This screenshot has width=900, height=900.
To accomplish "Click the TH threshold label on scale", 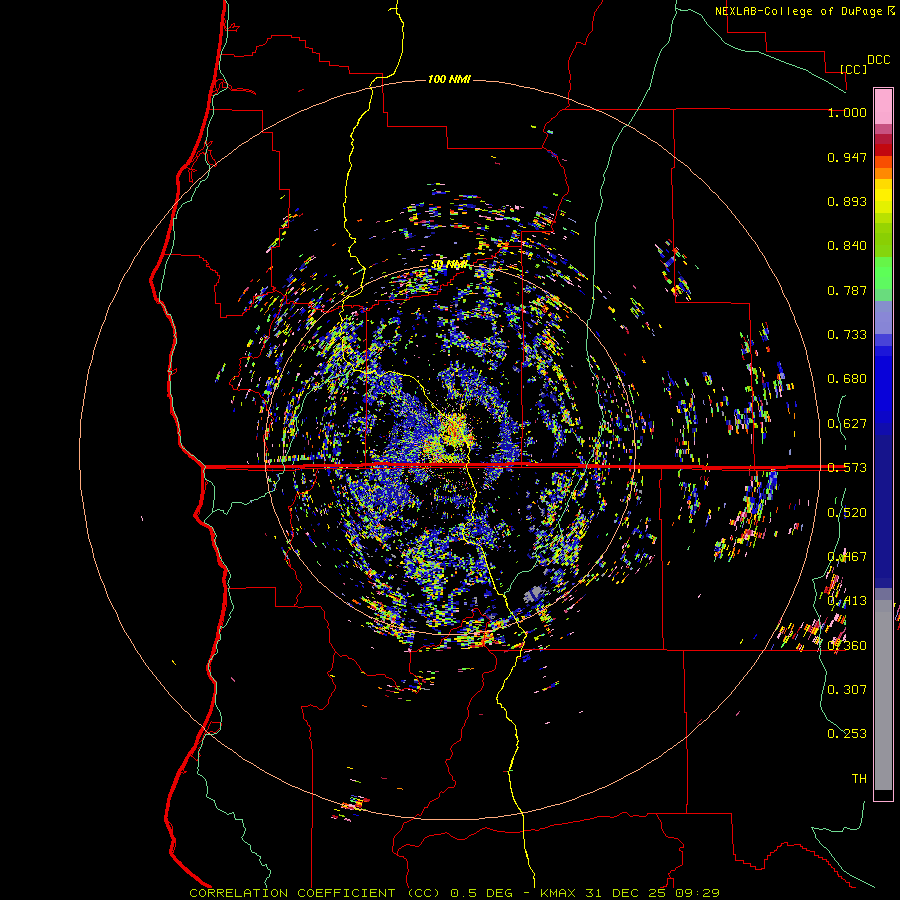I will point(859,779).
